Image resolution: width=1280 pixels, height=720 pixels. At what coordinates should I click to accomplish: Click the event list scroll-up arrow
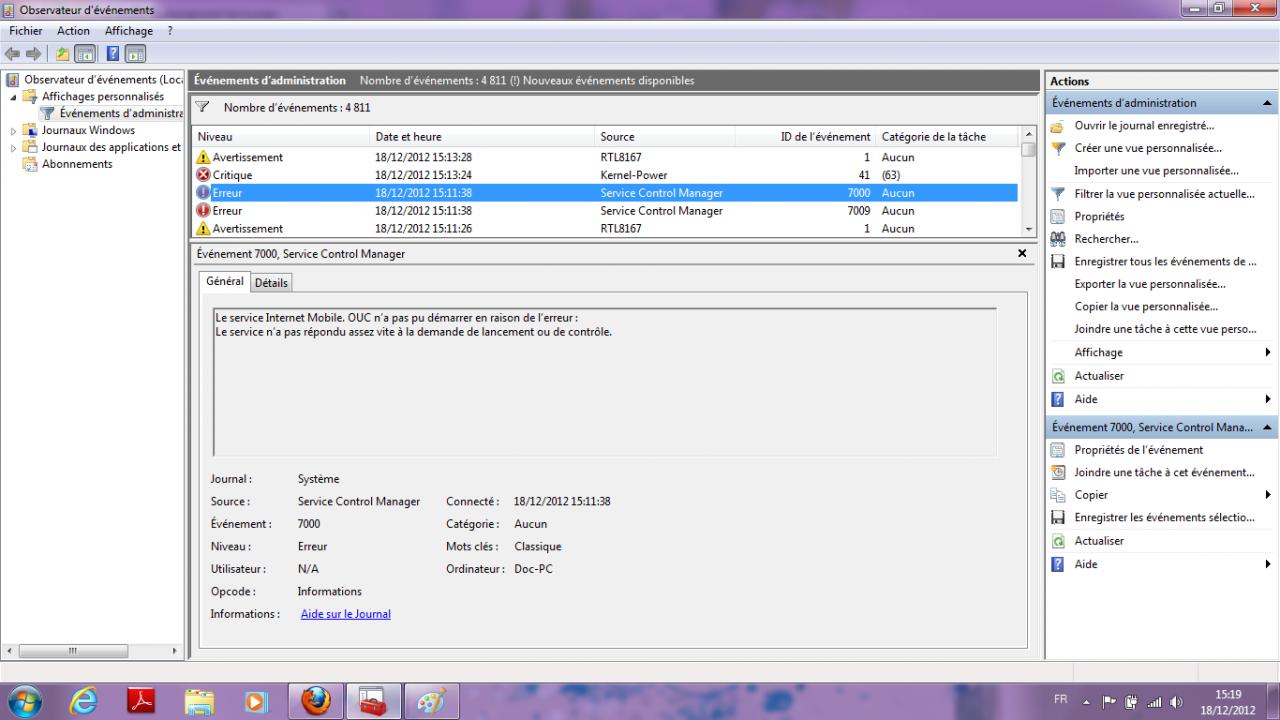pyautogui.click(x=1028, y=135)
